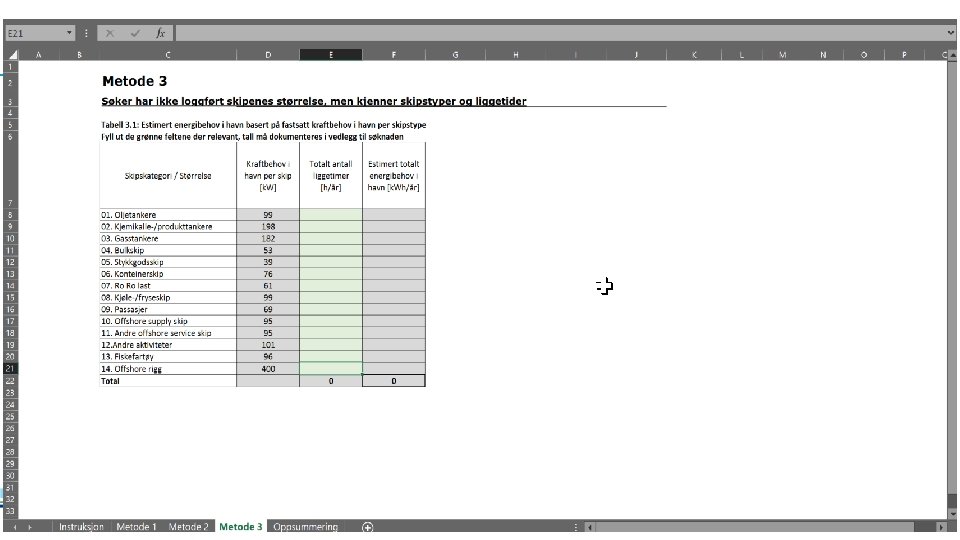Click the Select All corner triangle

tap(12, 54)
